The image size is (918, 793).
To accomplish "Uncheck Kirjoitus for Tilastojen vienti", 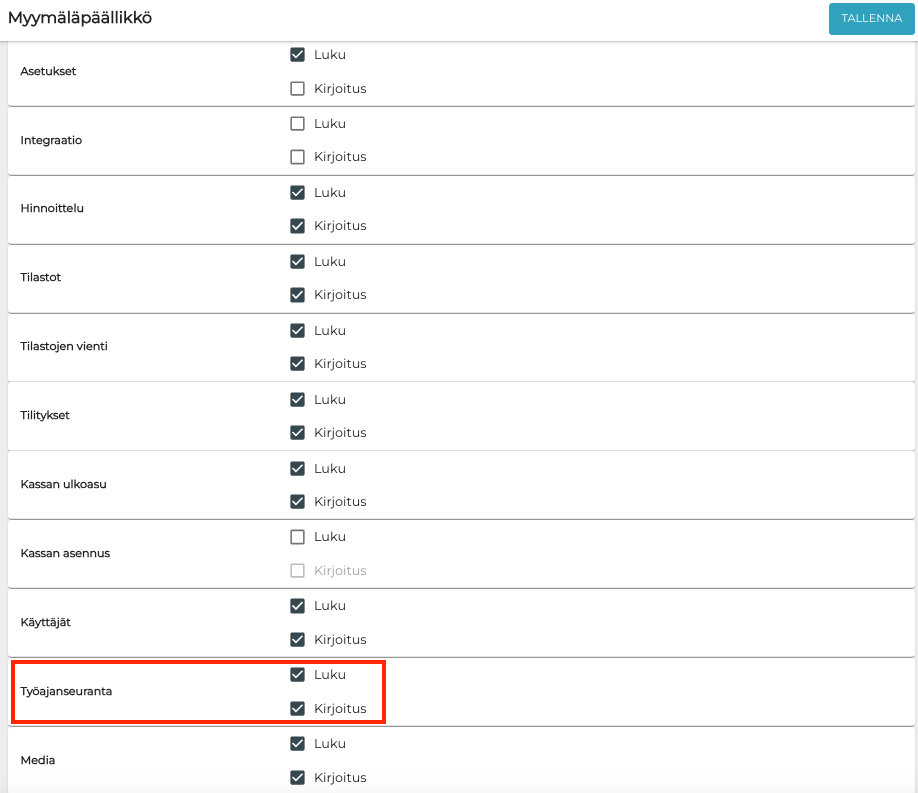I will pos(297,364).
